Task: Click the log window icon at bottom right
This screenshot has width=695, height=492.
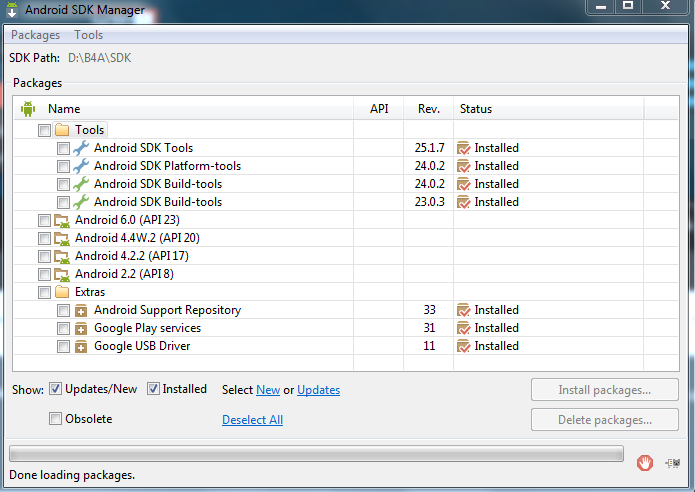Action: pos(674,463)
